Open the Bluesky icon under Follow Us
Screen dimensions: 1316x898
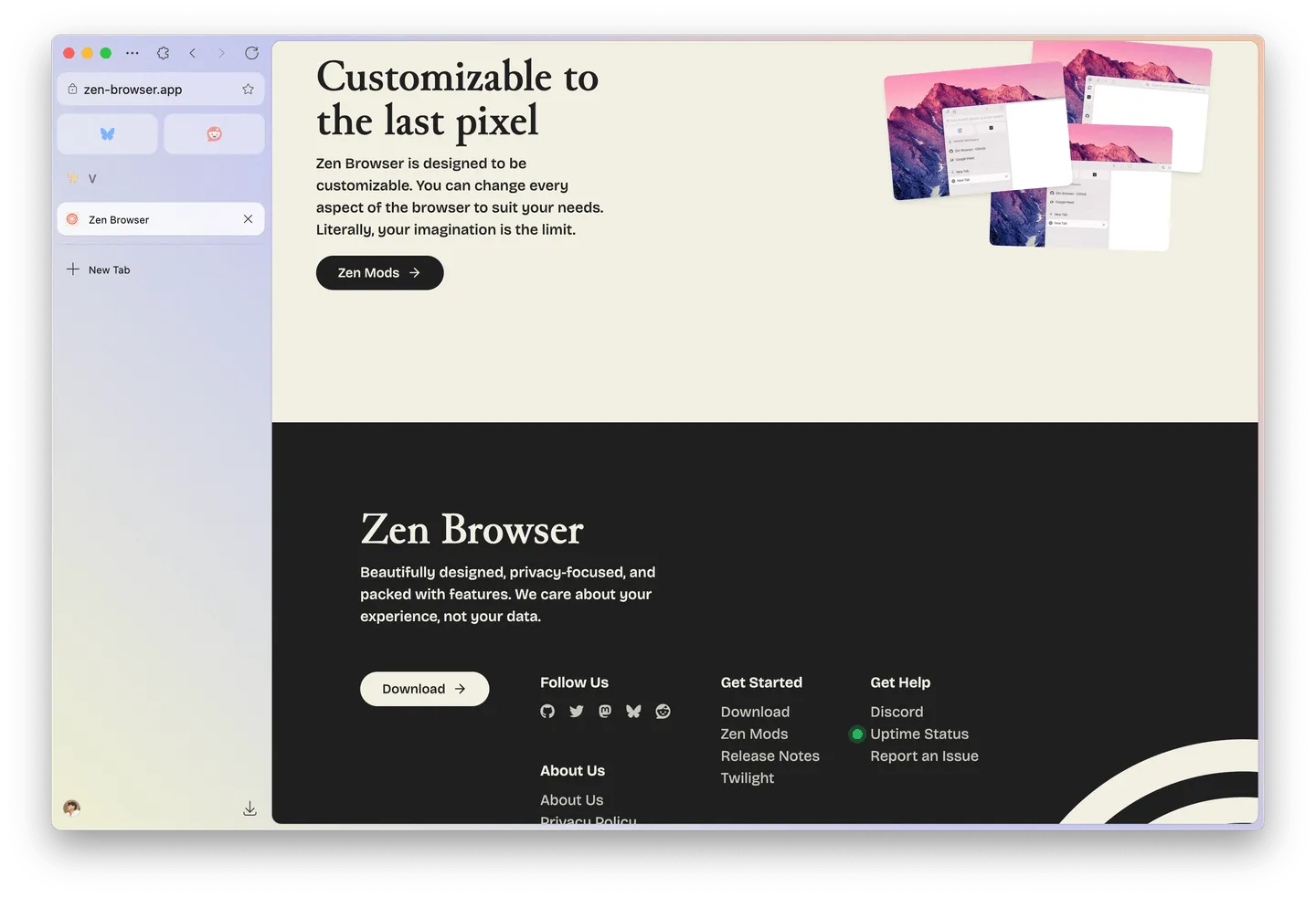tap(633, 712)
